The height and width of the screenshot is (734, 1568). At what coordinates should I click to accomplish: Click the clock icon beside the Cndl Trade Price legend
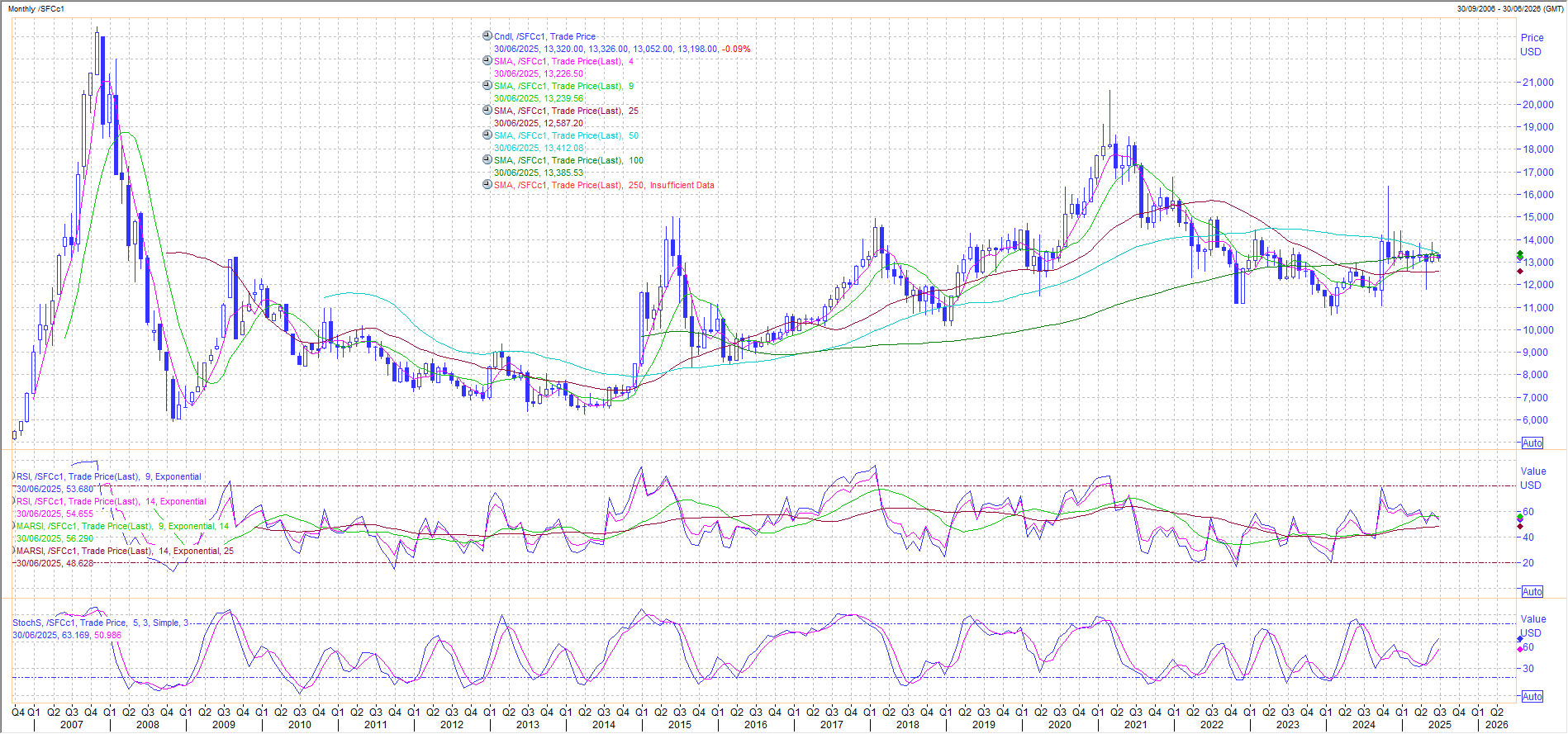tap(487, 36)
